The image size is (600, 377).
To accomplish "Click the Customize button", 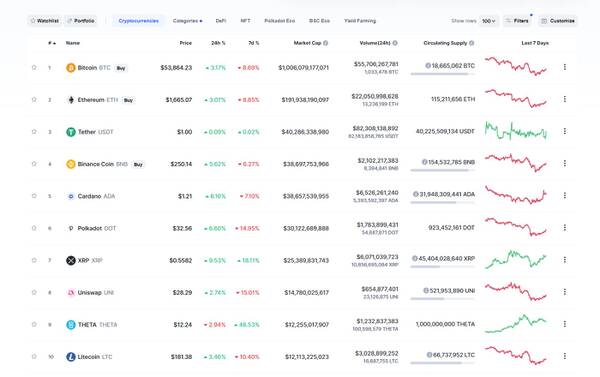I will click(558, 21).
